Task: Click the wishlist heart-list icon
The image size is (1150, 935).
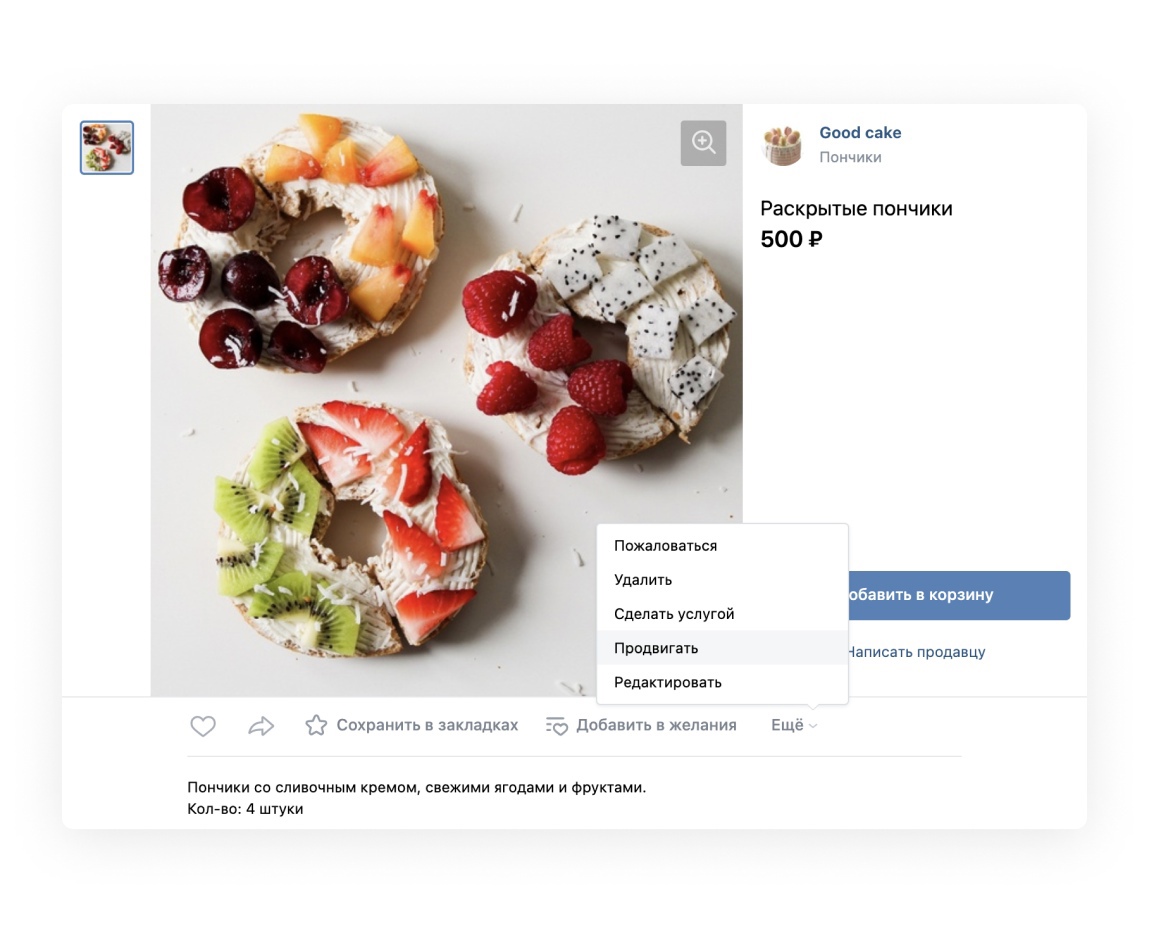Action: (x=557, y=726)
